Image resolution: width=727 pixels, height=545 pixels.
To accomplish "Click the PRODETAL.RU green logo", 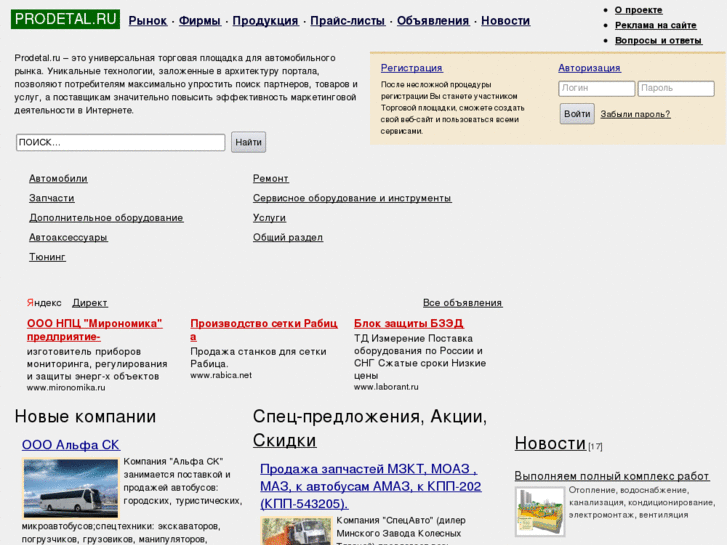I will 65,19.
